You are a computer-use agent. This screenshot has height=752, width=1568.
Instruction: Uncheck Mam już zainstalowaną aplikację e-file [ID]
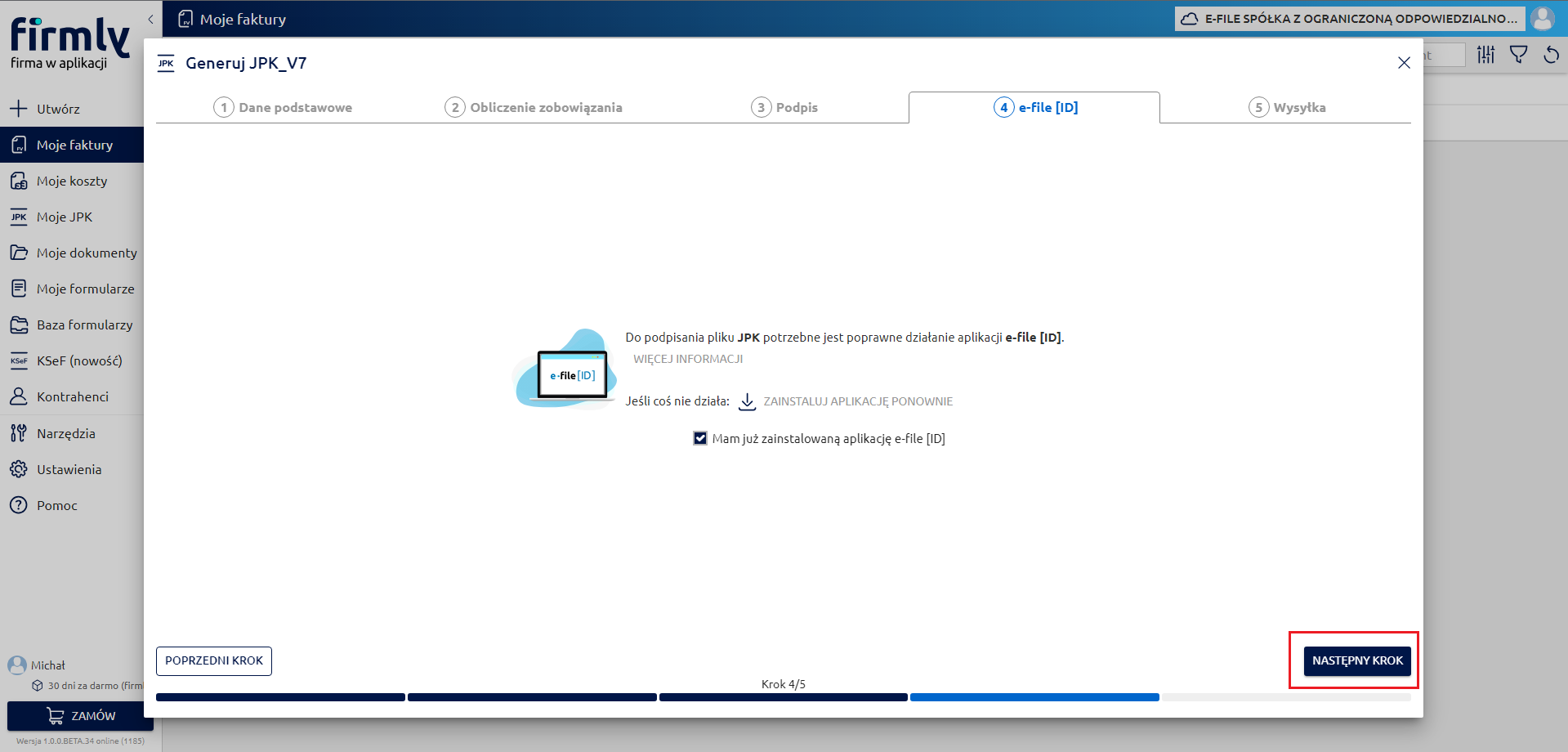[700, 438]
